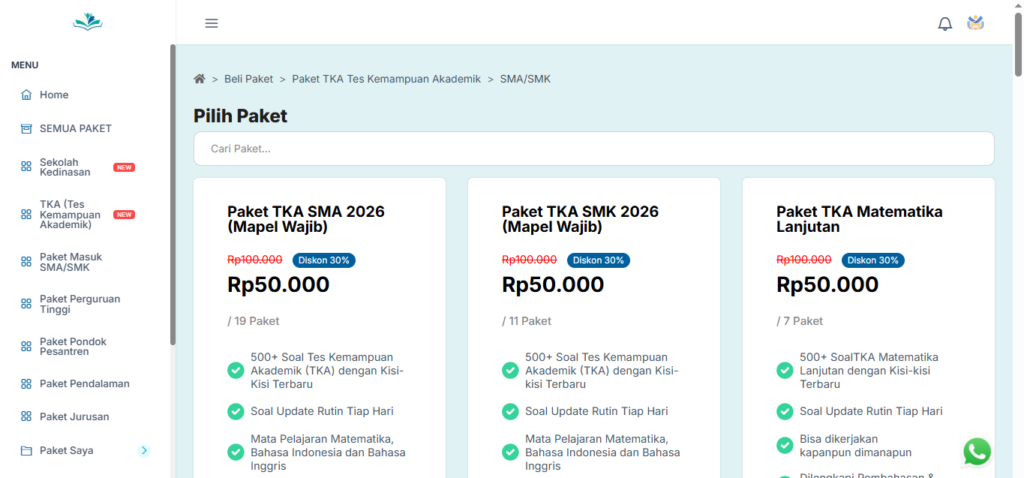Click the SEMUA PAKET archive icon
Image resolution: width=1024 pixels, height=478 pixels.
pyautogui.click(x=26, y=129)
